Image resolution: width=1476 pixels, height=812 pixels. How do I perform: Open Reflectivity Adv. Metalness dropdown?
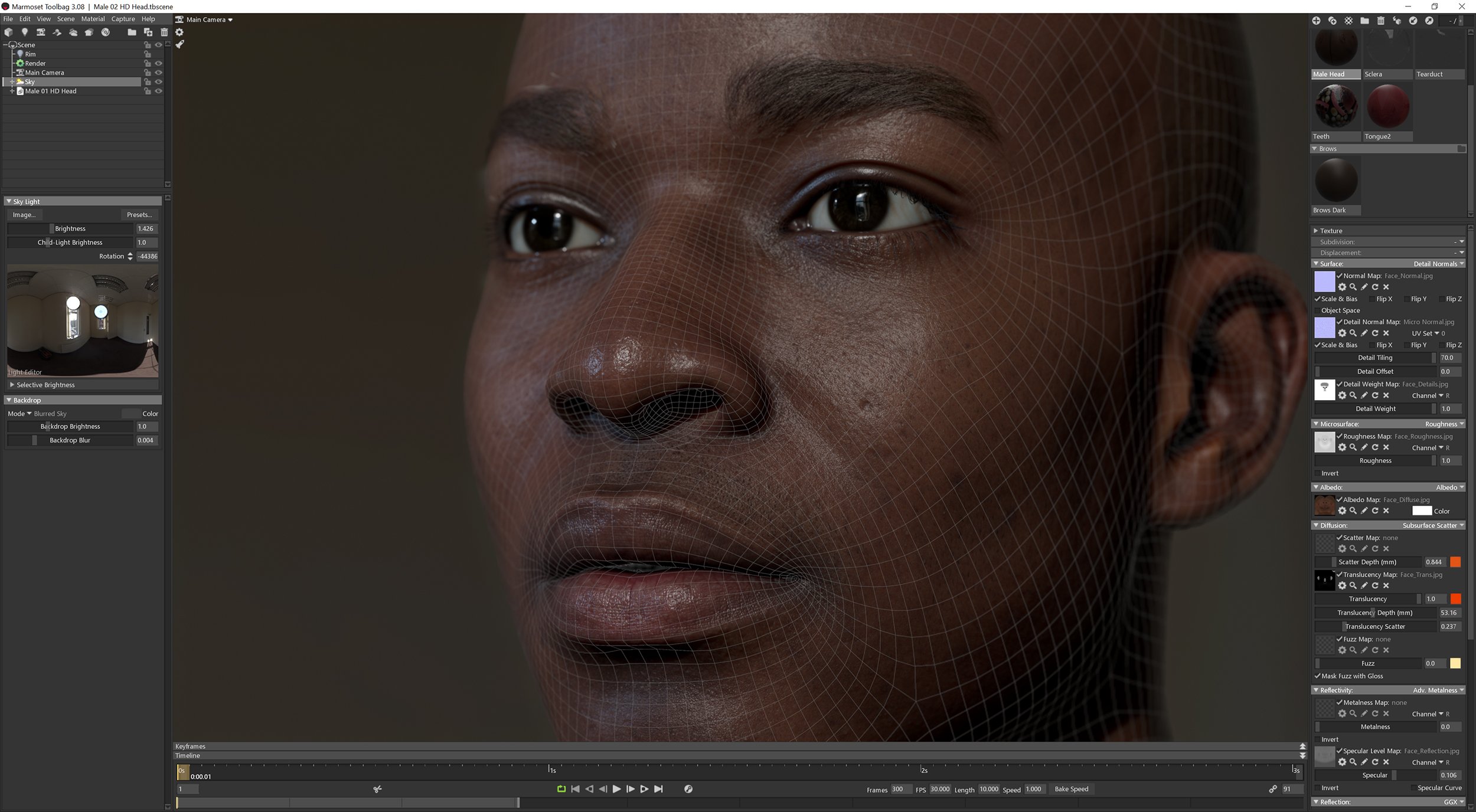coord(1438,690)
